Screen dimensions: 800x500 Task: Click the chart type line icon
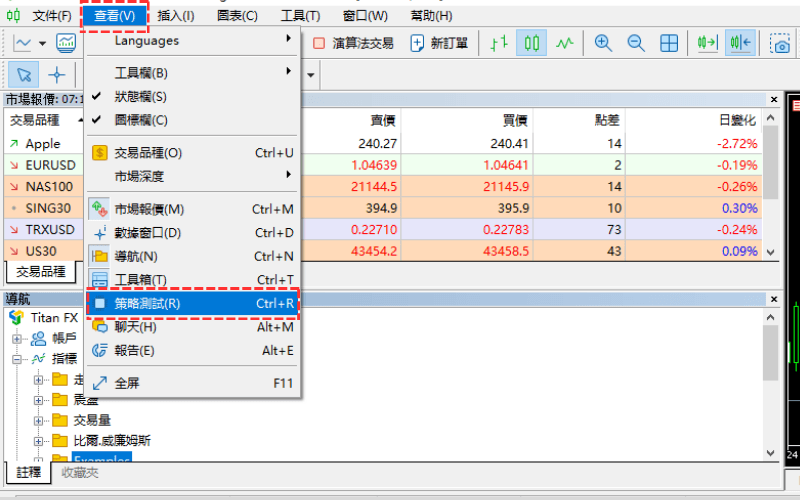point(22,43)
